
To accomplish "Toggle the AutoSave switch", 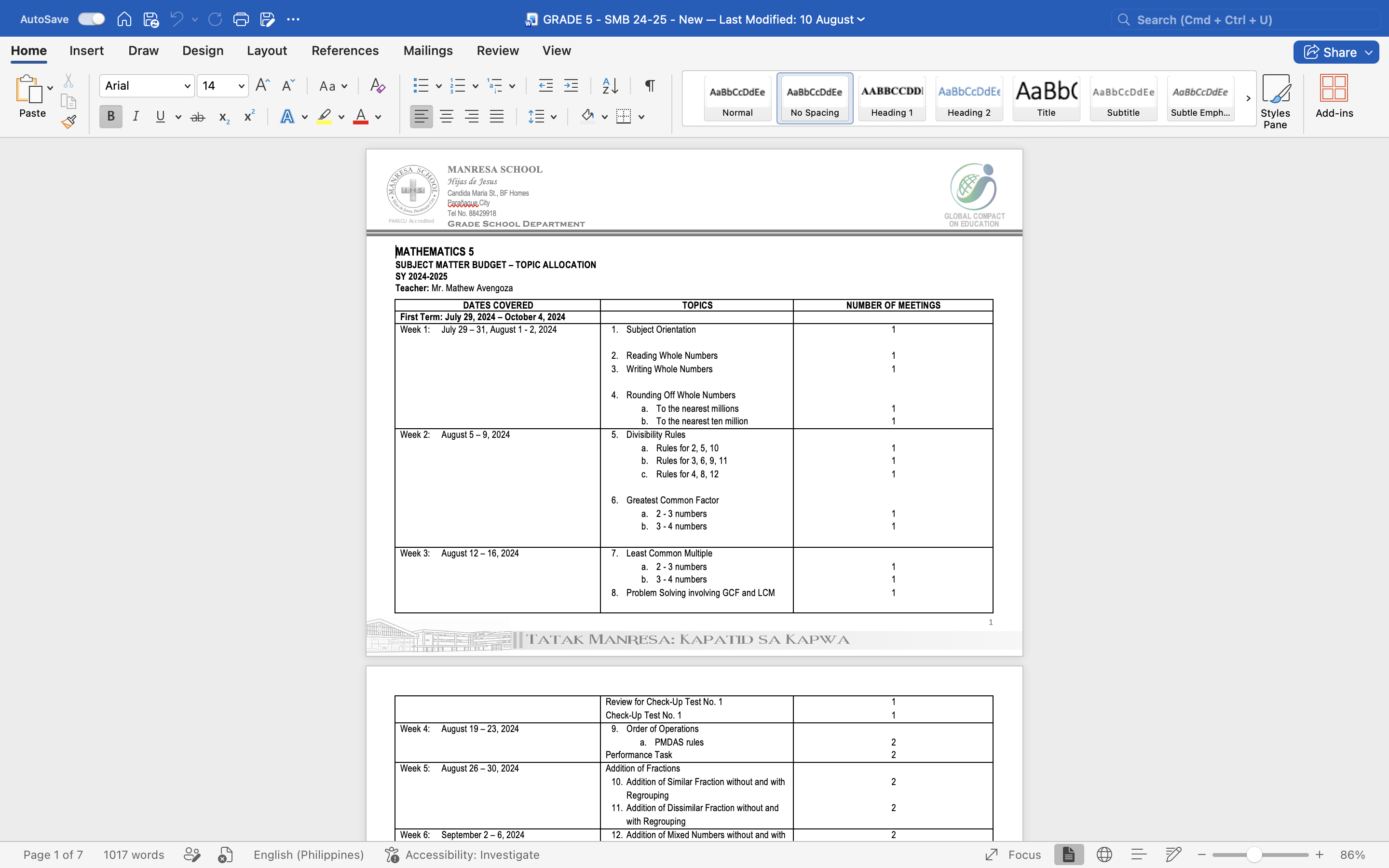I will click(92, 19).
